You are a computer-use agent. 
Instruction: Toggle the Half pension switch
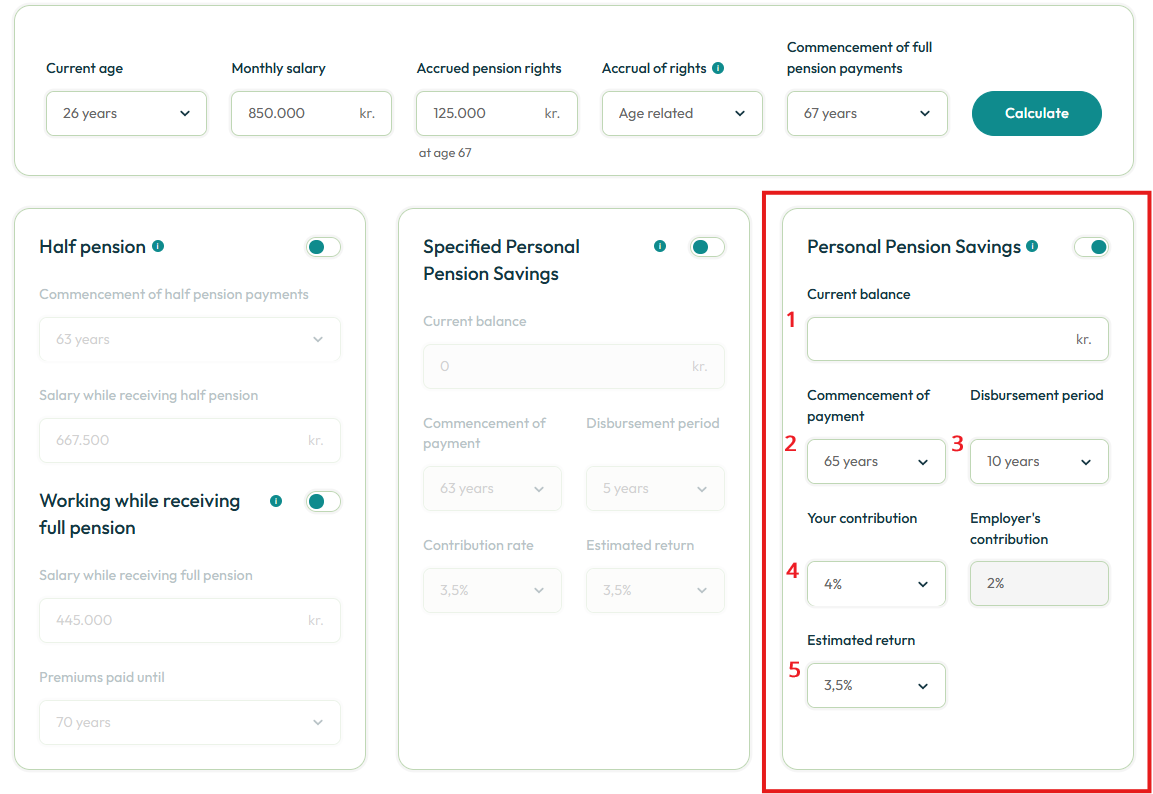pos(324,247)
